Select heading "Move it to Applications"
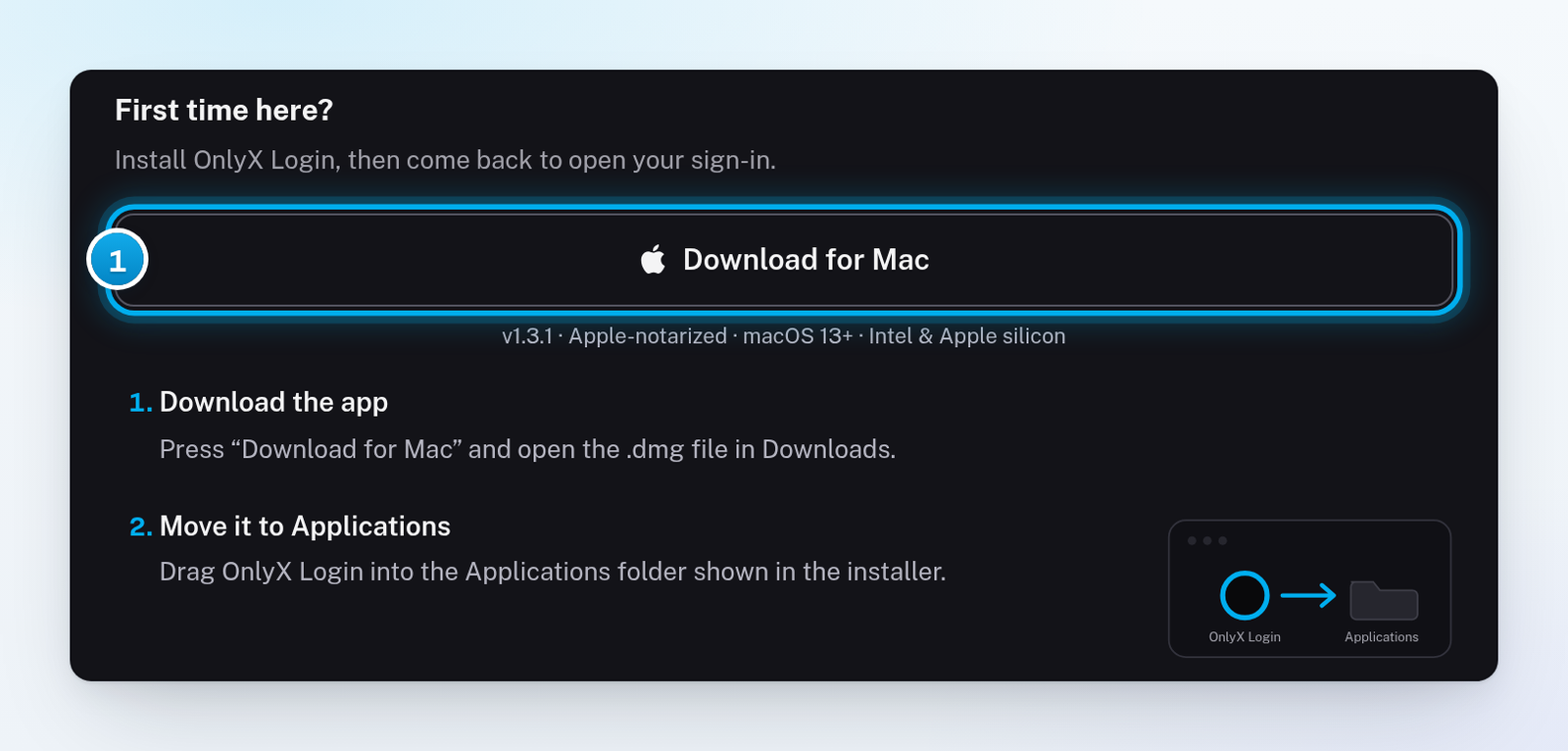 [x=305, y=526]
